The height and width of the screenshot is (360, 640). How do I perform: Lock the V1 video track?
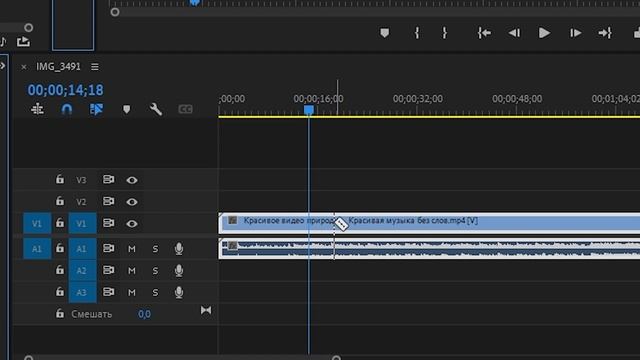(60, 223)
